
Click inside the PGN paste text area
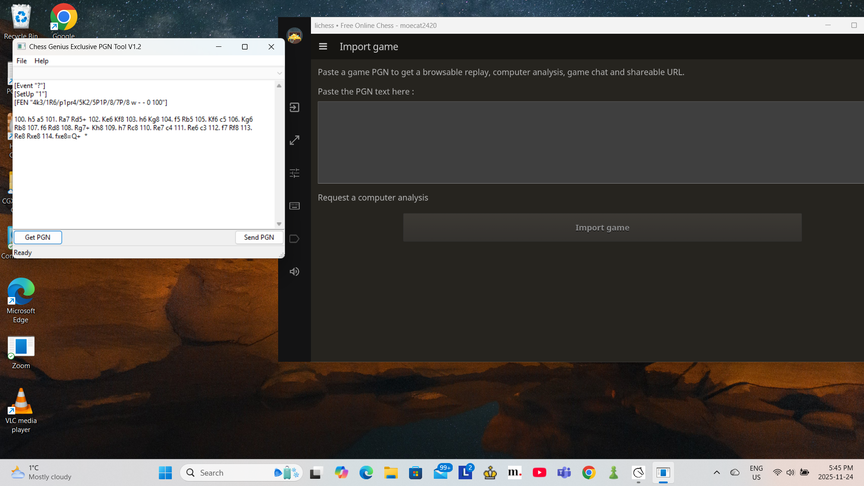(x=591, y=142)
